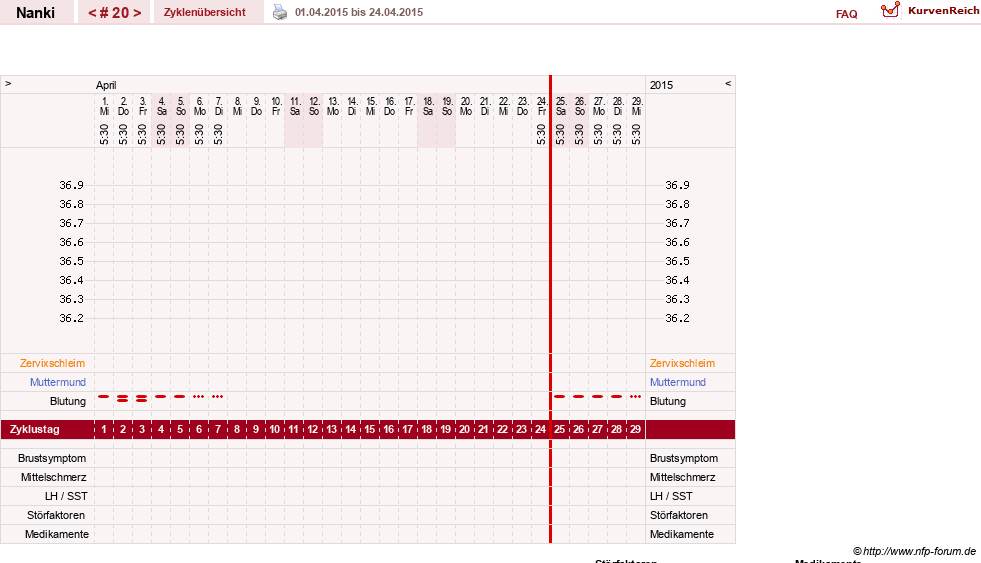Click the right 36.2 temperature label
The height and width of the screenshot is (563, 981).
tap(678, 318)
